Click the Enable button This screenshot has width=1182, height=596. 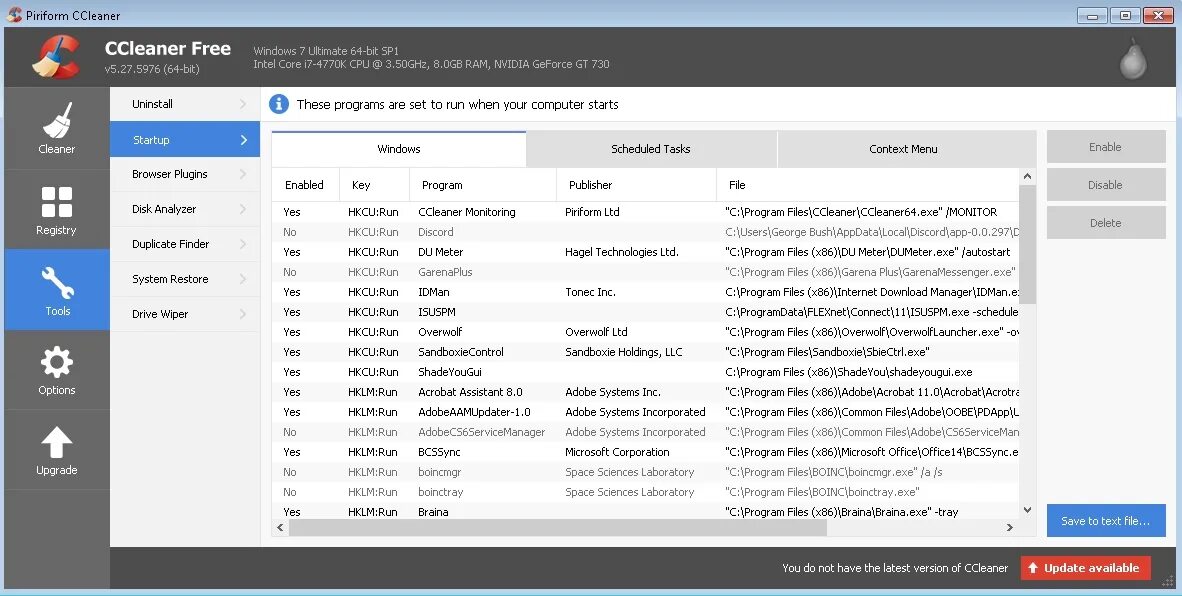click(1106, 147)
